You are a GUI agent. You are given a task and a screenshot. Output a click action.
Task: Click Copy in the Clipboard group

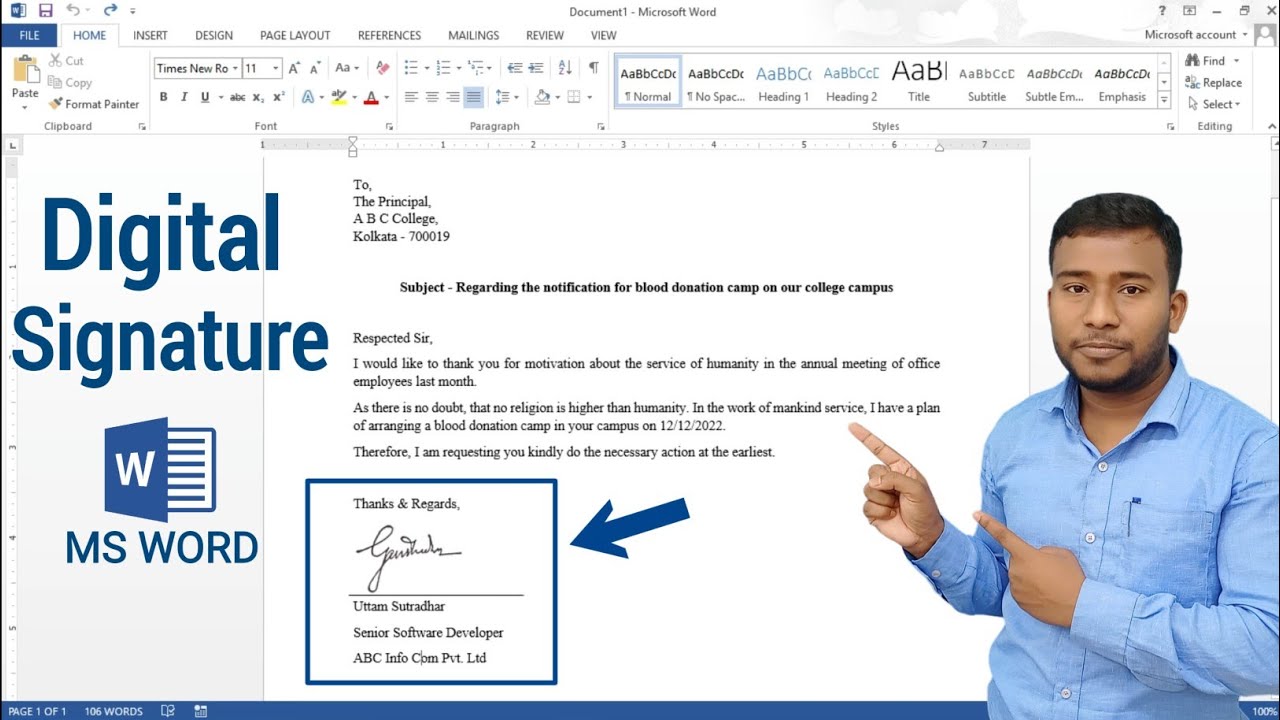[69, 83]
